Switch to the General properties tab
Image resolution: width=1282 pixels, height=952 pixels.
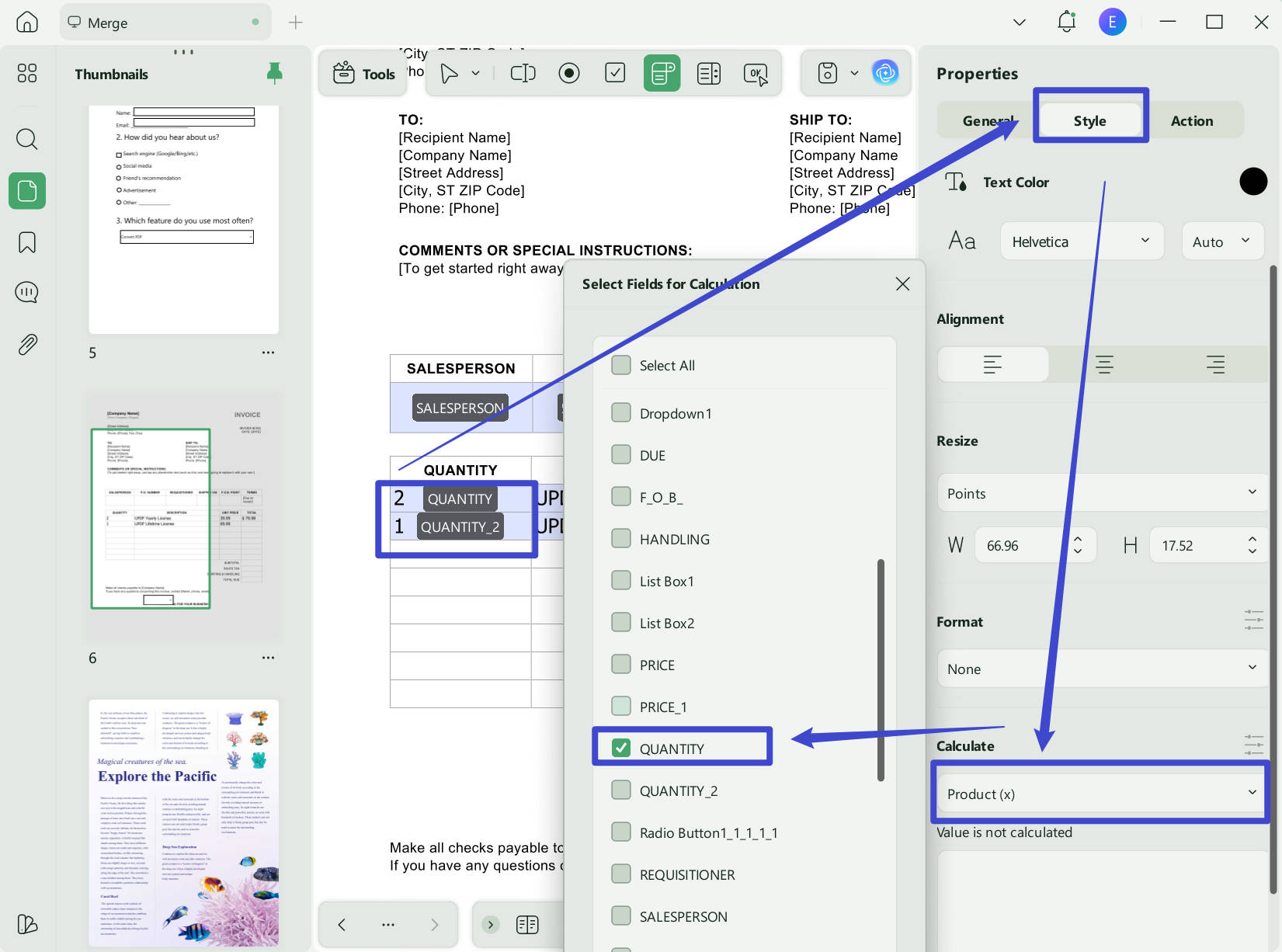point(987,120)
